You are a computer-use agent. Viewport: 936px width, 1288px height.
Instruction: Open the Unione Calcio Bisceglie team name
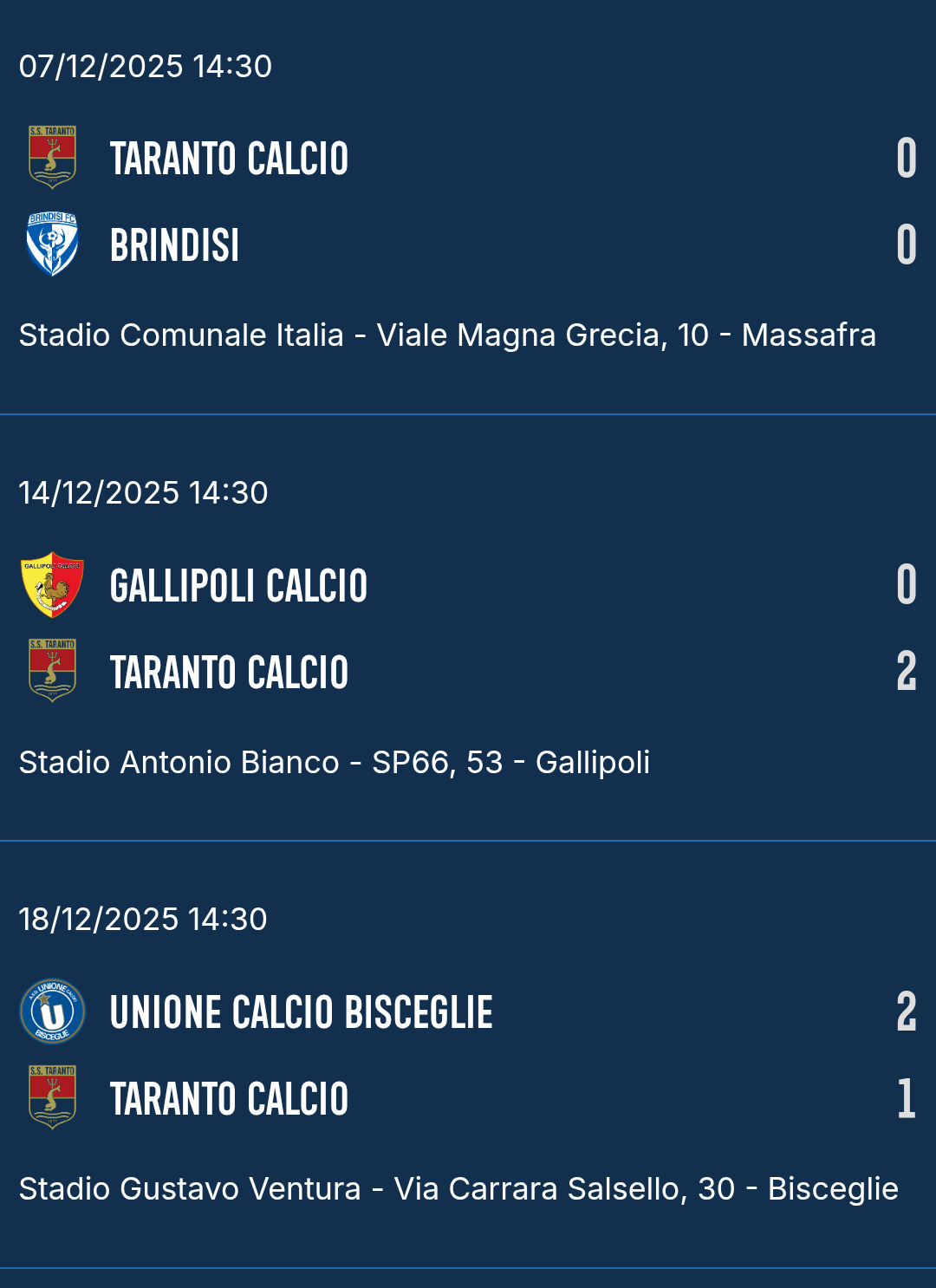pos(301,1012)
